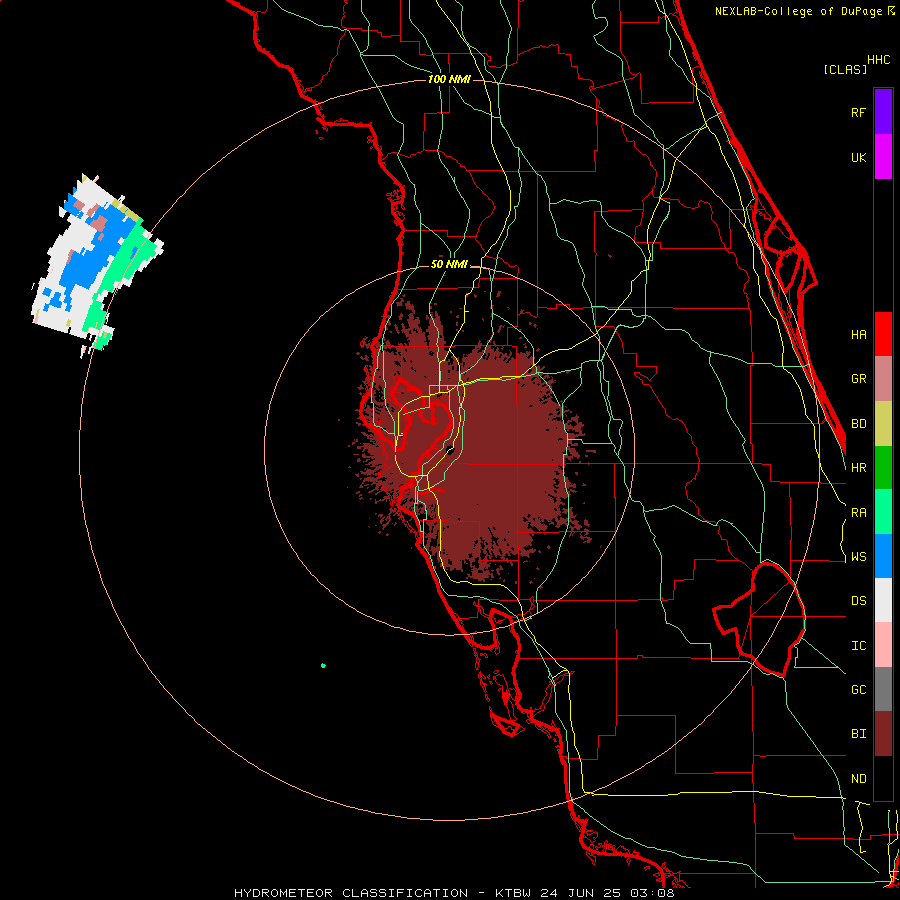
Task: Click the BD legend label
Action: (858, 424)
